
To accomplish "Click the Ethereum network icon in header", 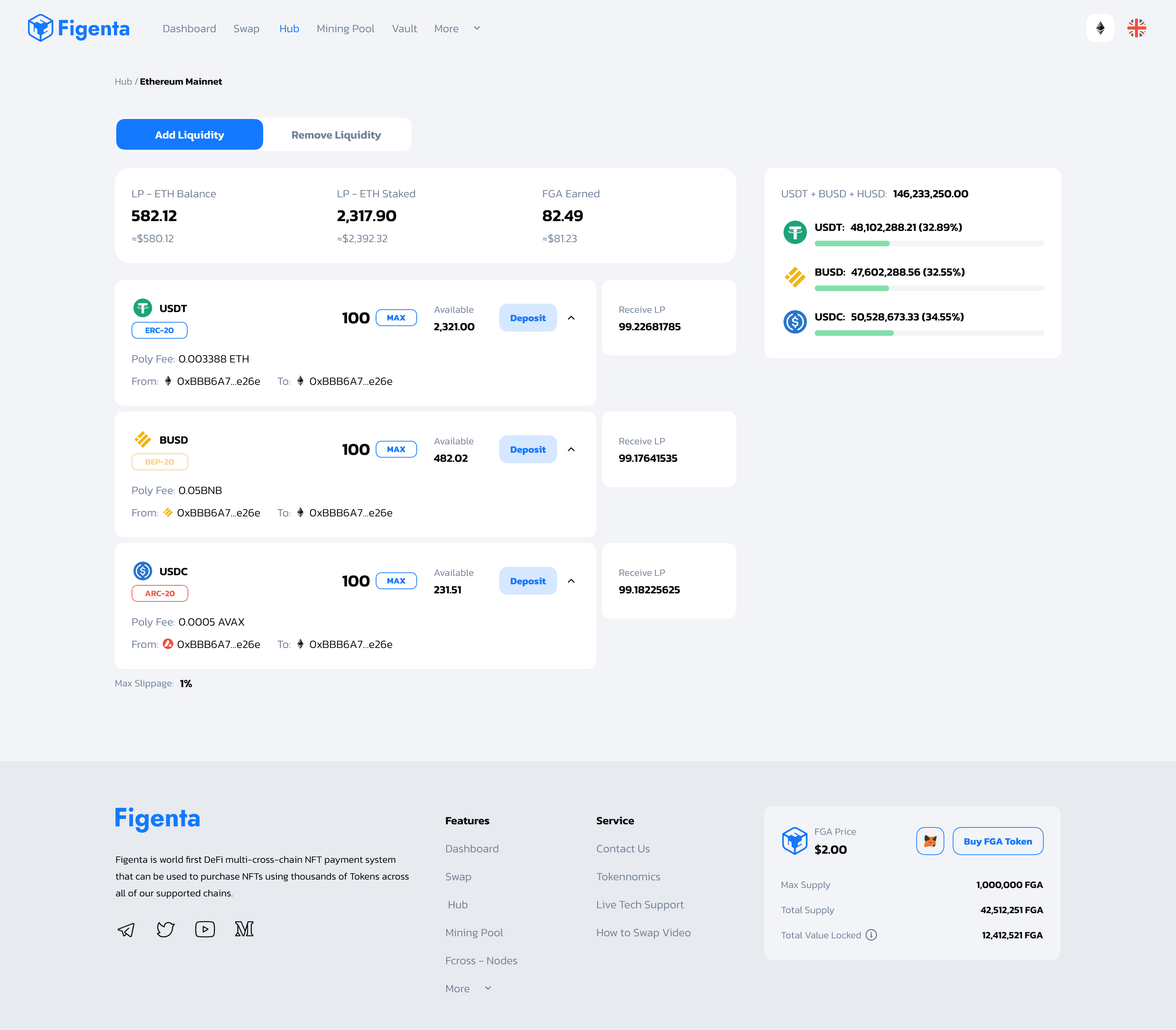I will [x=1099, y=28].
